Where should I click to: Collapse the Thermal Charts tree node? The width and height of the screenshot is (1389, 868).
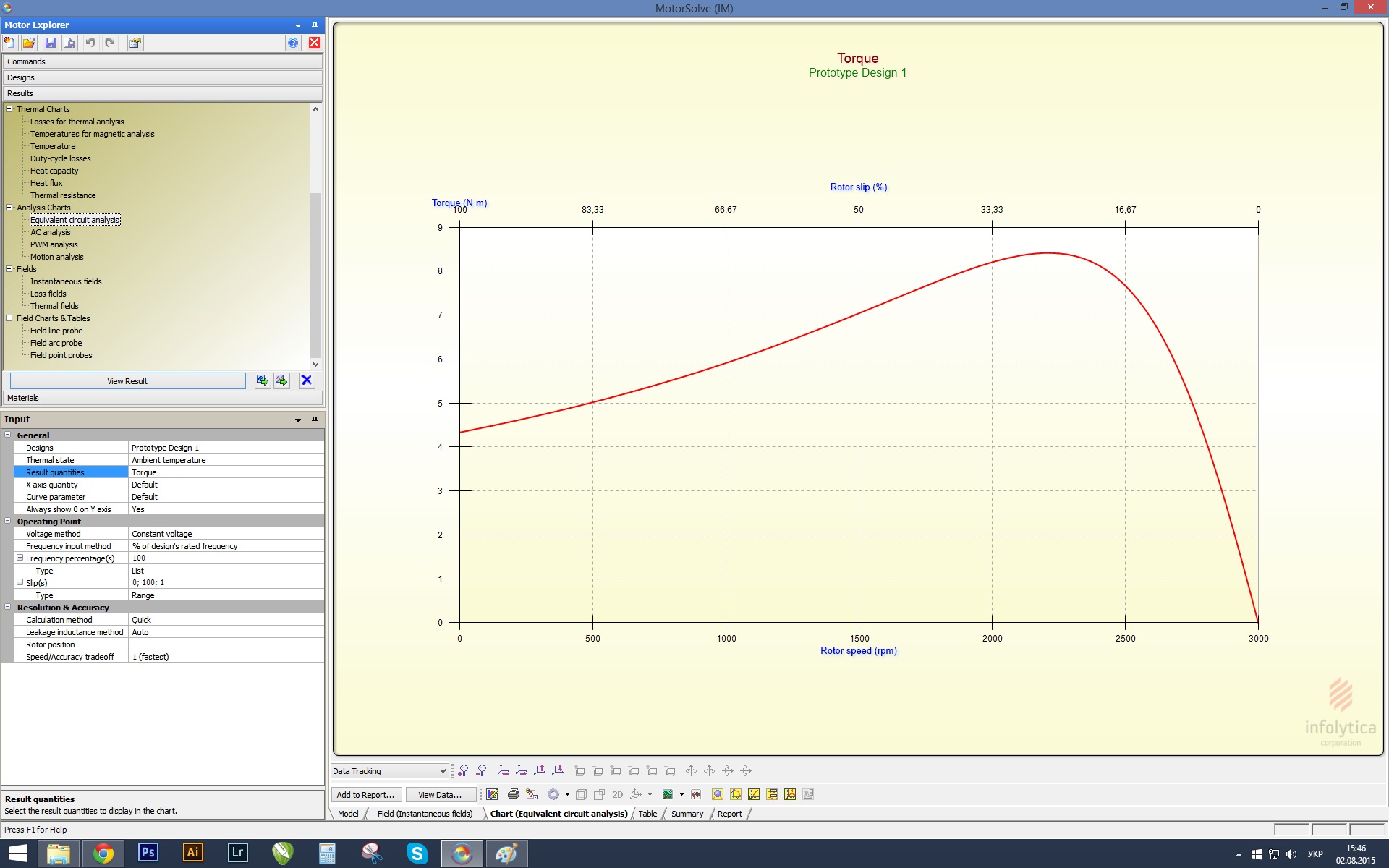coord(9,109)
